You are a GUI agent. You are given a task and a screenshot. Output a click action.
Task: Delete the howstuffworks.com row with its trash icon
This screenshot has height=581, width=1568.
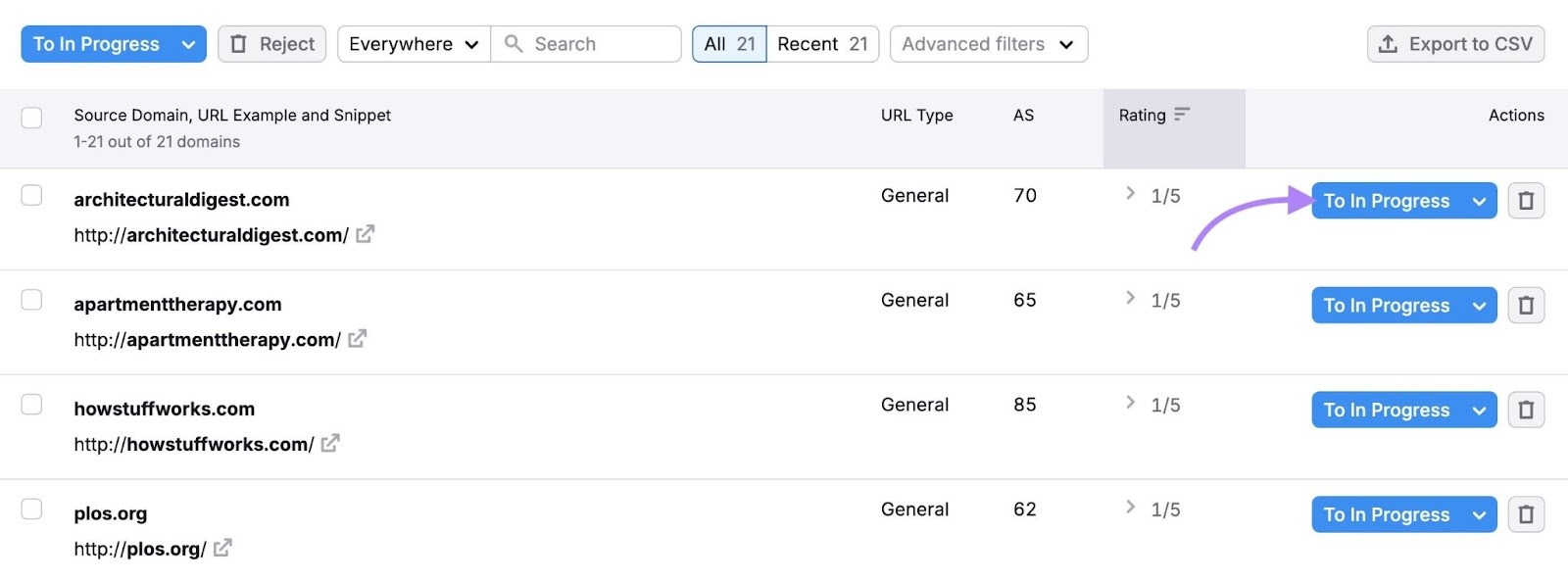1526,411
